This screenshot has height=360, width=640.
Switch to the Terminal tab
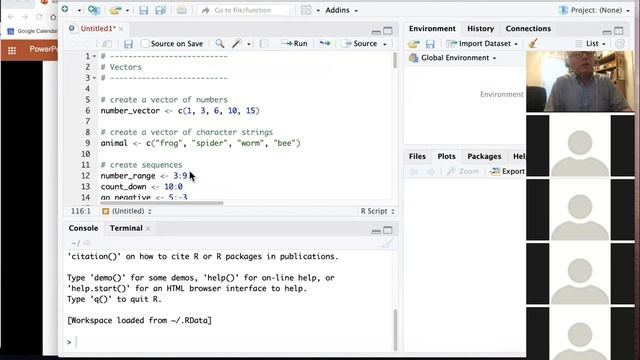tap(126, 228)
